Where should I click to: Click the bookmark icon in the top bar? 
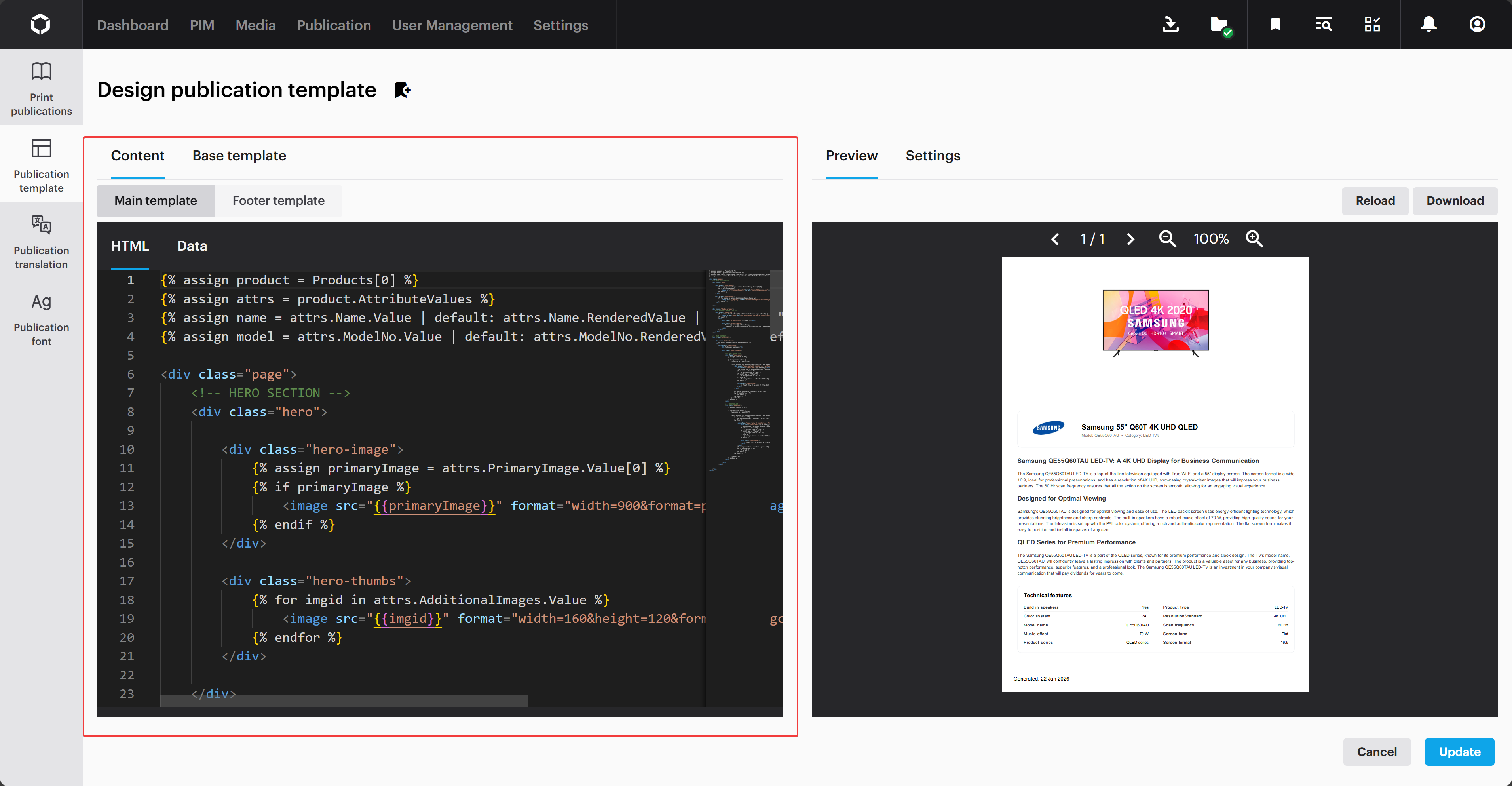(1275, 24)
